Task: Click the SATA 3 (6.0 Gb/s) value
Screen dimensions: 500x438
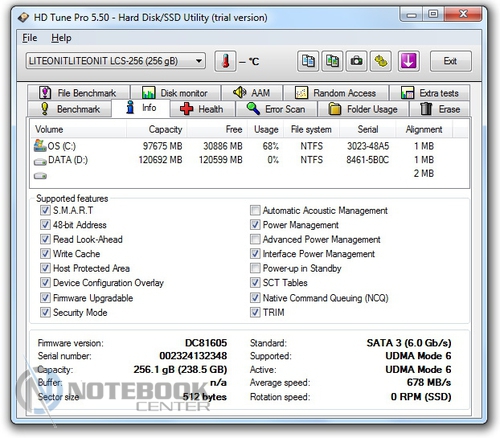Action: coord(409,343)
